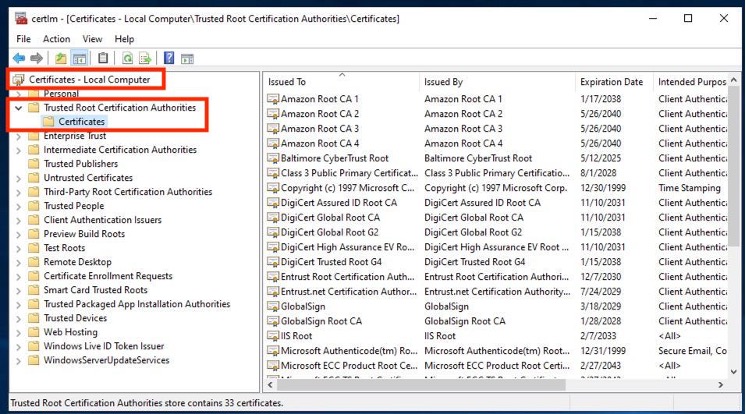Viewport: 746px width, 414px height.
Task: Collapse Trusted Root Certification Authorities node
Action: point(19,108)
